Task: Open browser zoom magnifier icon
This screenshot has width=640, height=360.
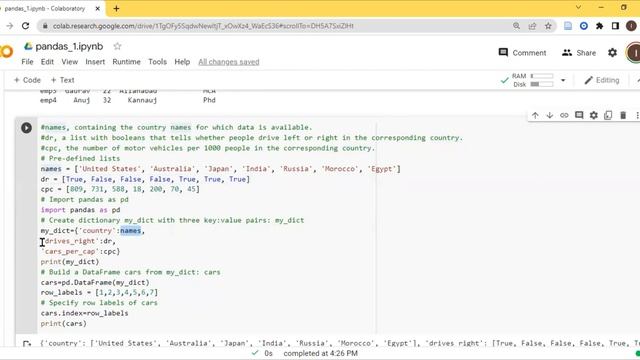Action: pos(516,26)
